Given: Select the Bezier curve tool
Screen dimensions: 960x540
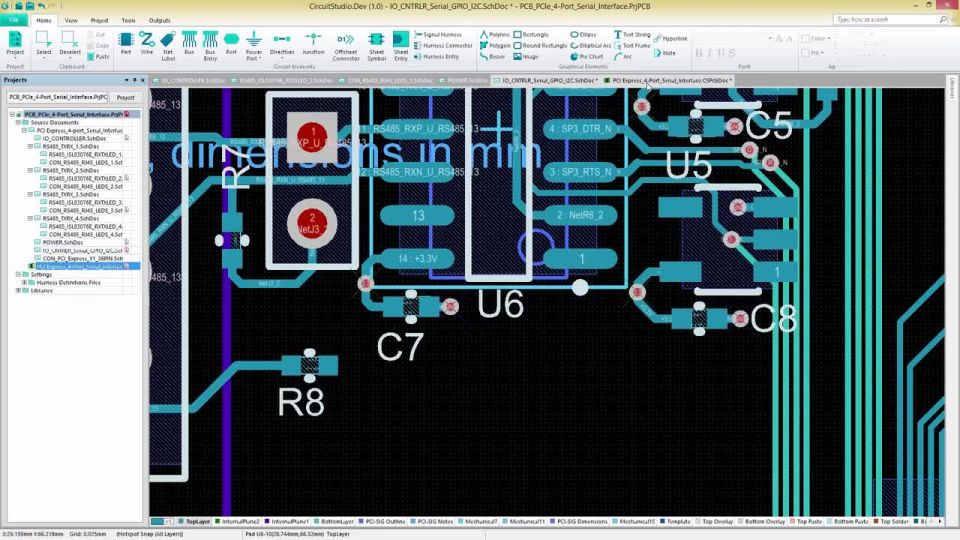Looking at the screenshot, I should (x=493, y=56).
